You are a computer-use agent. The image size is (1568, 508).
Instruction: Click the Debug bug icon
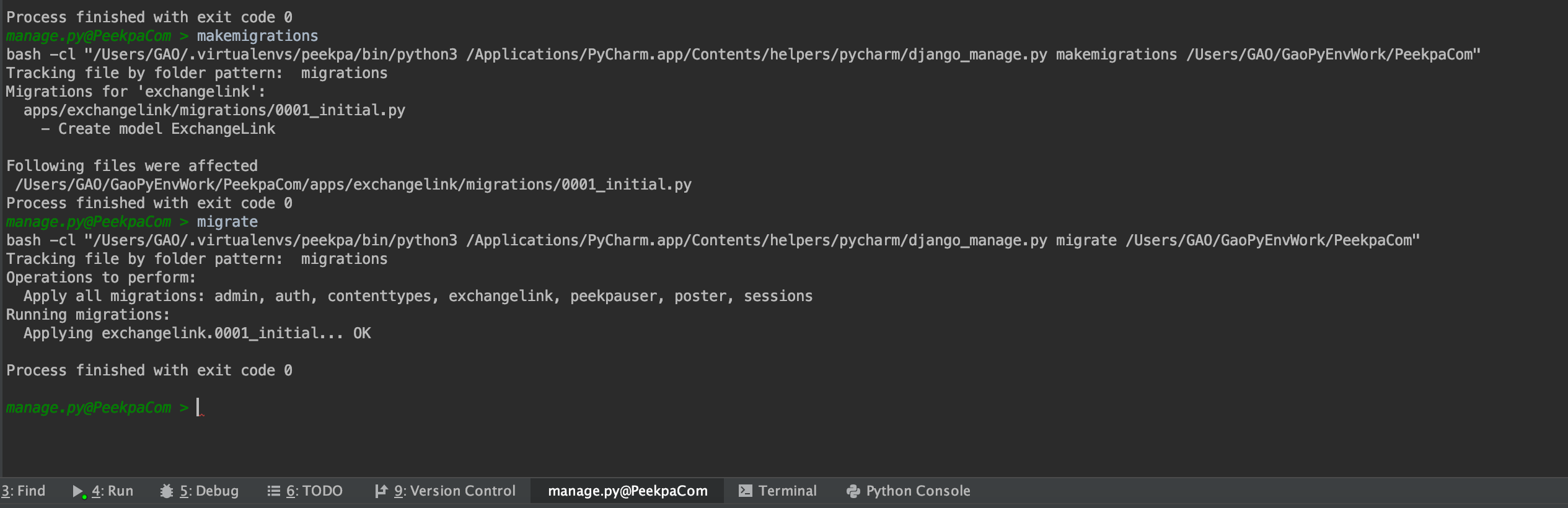(167, 491)
